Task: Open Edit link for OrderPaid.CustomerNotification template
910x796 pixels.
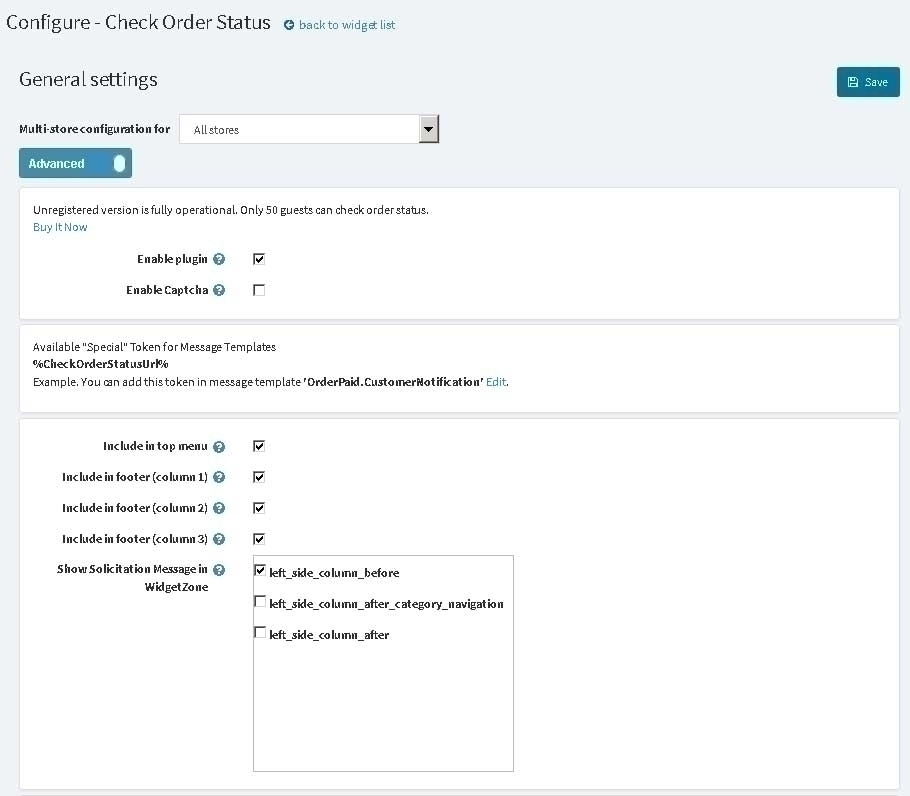Action: coord(496,382)
